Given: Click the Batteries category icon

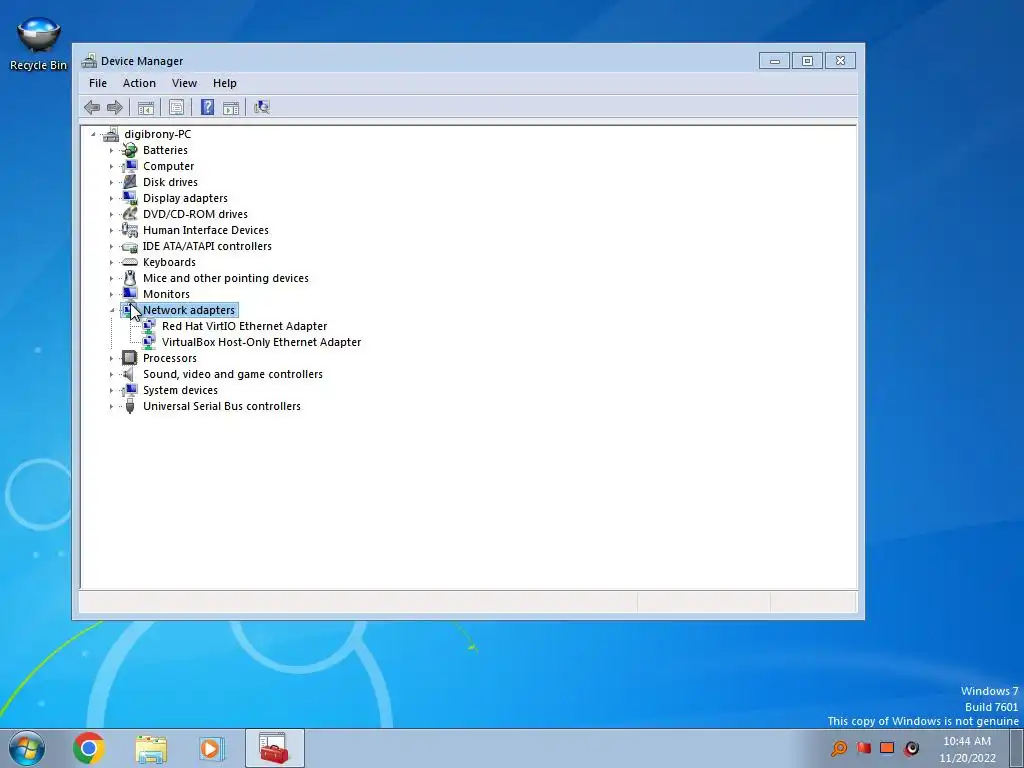Looking at the screenshot, I should 129,150.
